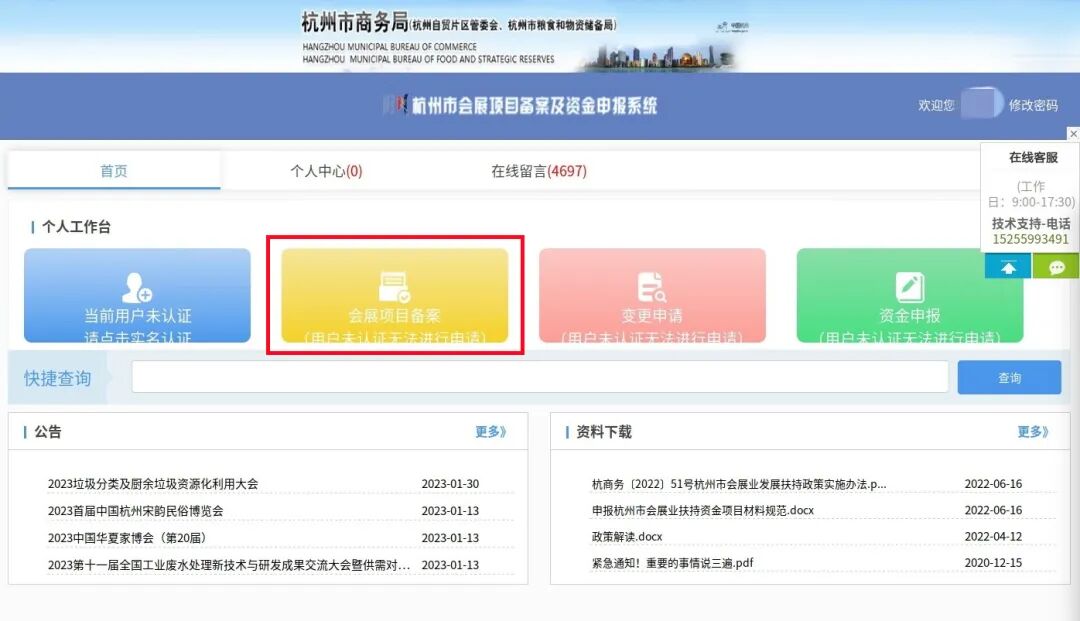The width and height of the screenshot is (1080, 621).
Task: Select the 首页 home tab
Action: (x=113, y=170)
